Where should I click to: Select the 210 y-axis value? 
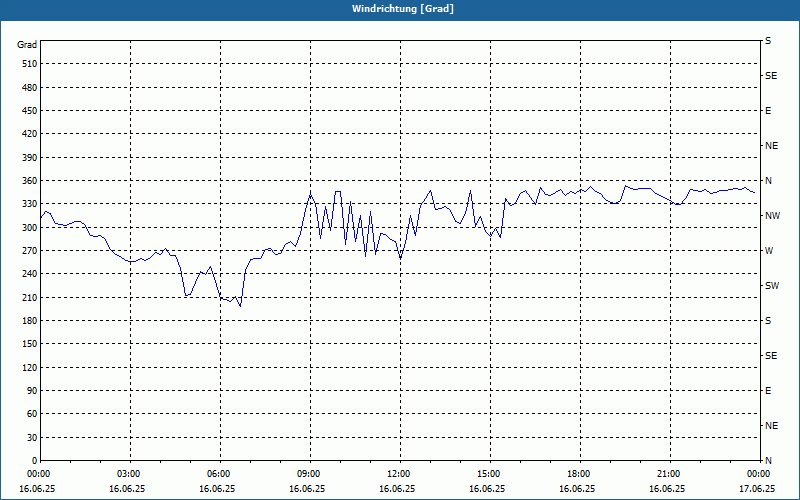coord(30,297)
